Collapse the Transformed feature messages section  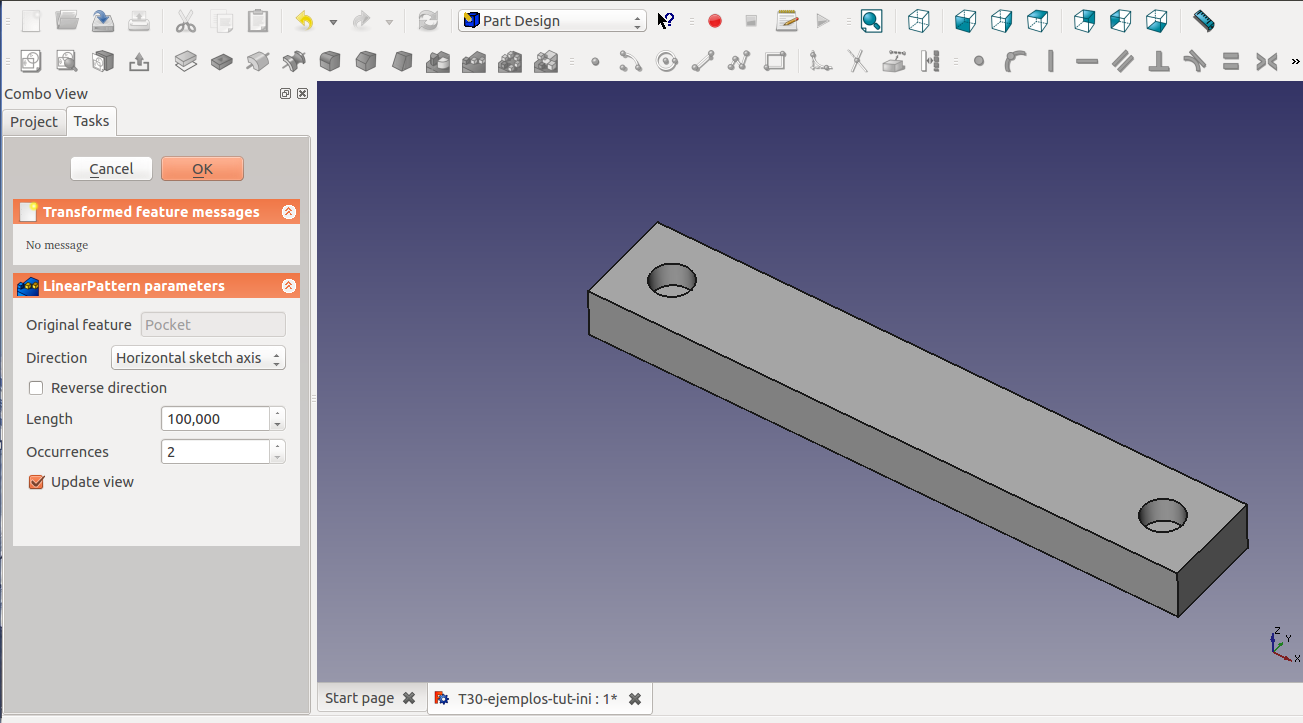[289, 212]
